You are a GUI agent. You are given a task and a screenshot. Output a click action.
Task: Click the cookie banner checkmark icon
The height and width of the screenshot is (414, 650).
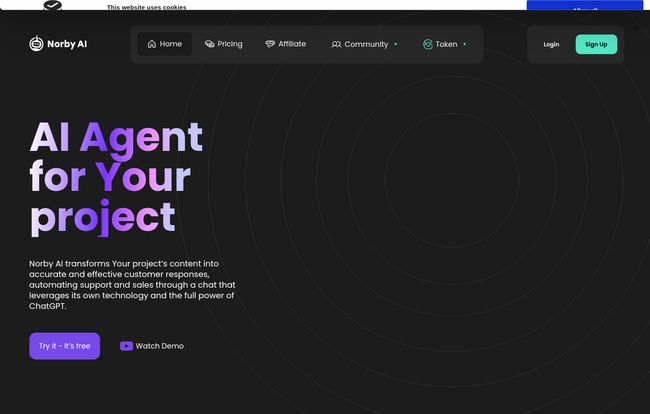coord(53,5)
